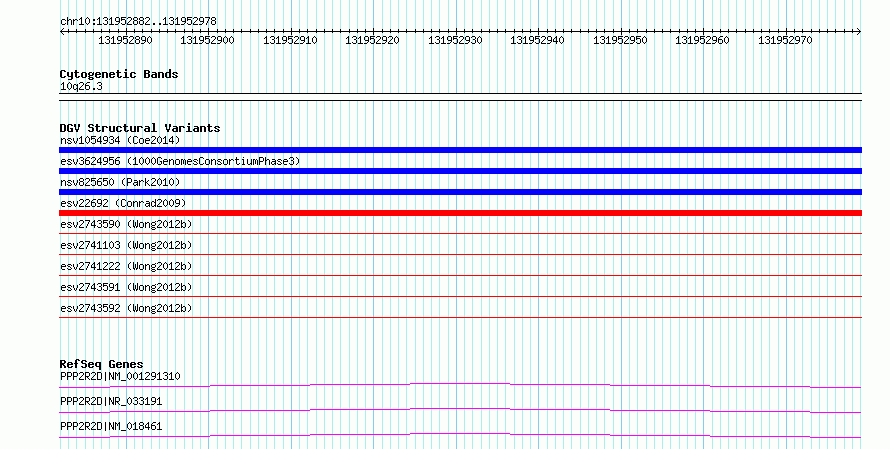The height and width of the screenshot is (449, 890).
Task: Select variant label esv2741222 (Wong2012b)
Action: pyautogui.click(x=126, y=266)
